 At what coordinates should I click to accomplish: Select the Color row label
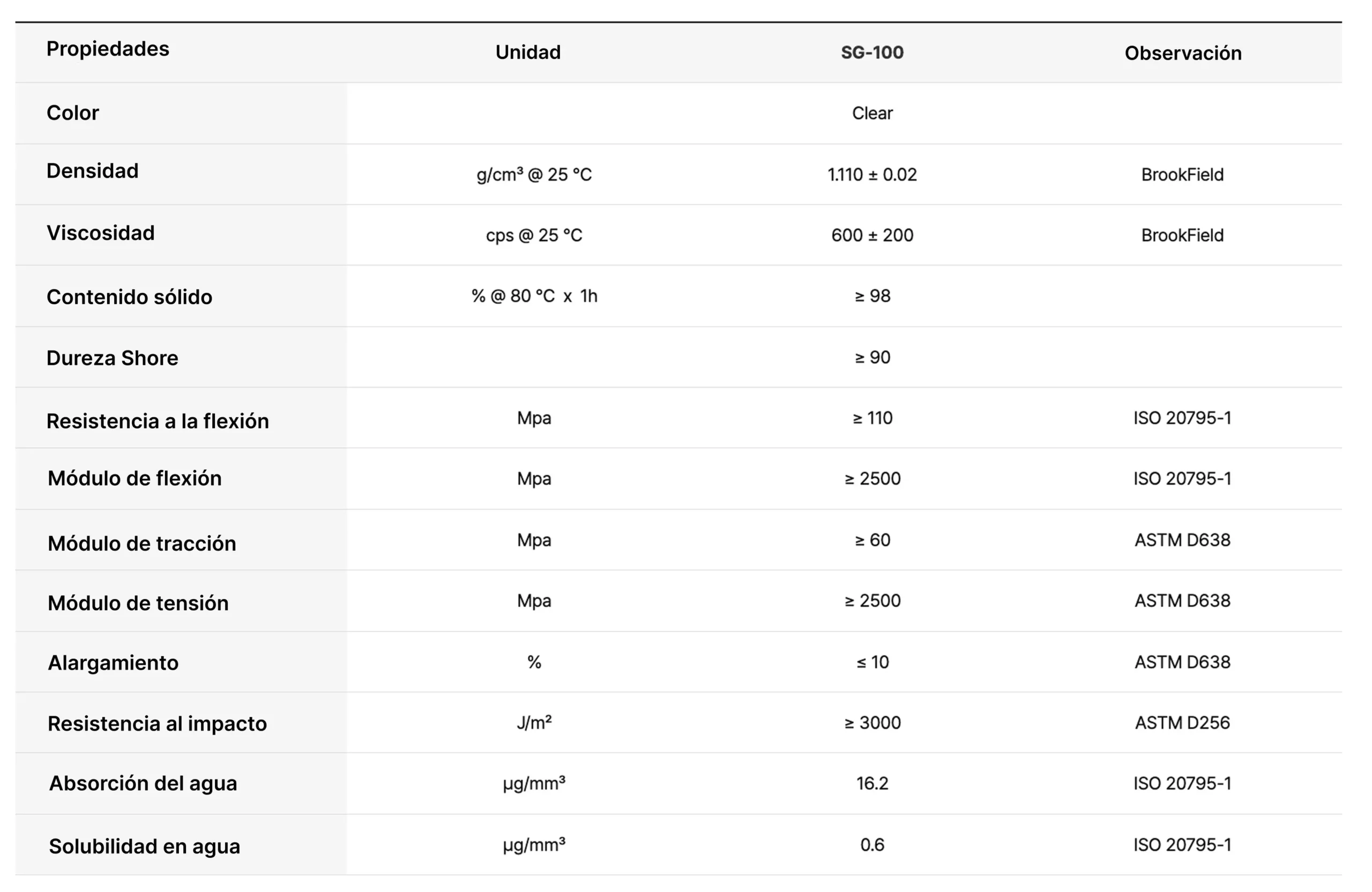73,113
